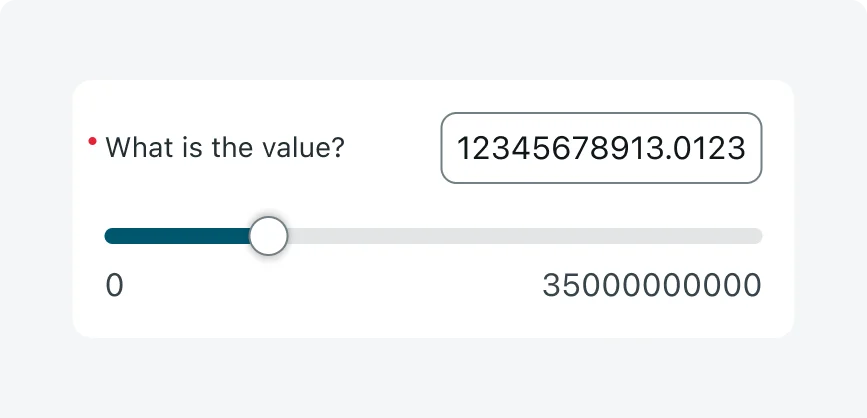Image resolution: width=867 pixels, height=418 pixels.
Task: Click the 'What is the value?' label
Action: (225, 148)
